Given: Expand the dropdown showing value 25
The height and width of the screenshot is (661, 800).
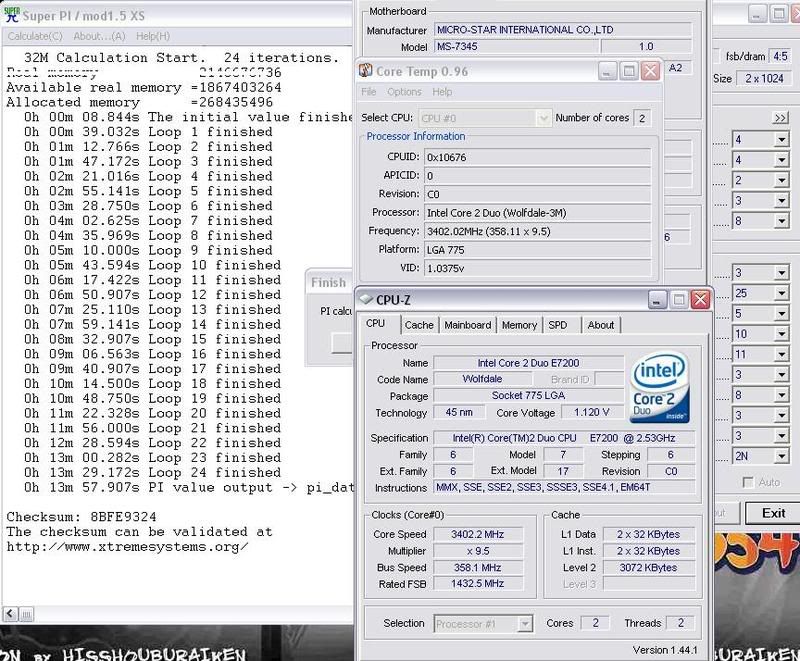Looking at the screenshot, I should pos(781,291).
